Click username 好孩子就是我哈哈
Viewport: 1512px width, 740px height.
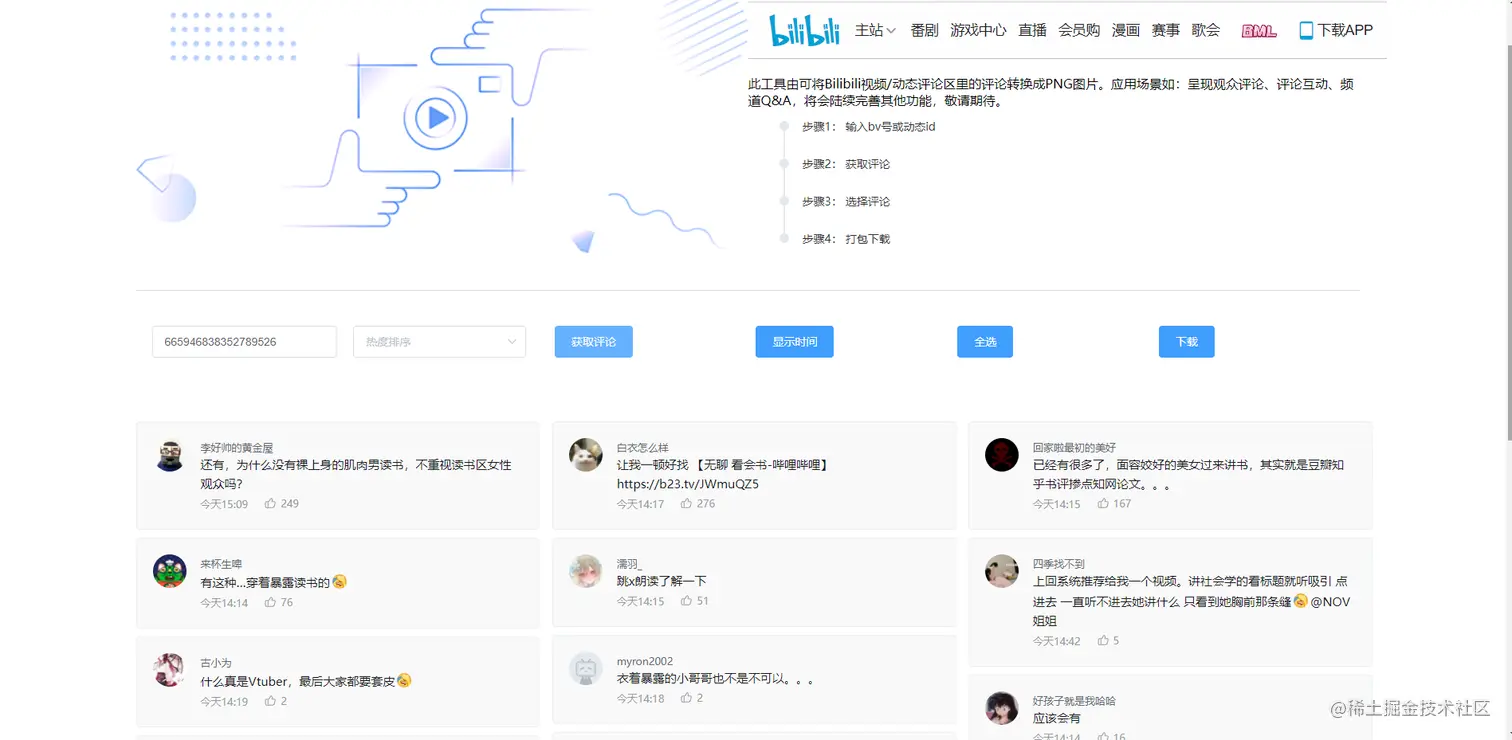point(1074,701)
